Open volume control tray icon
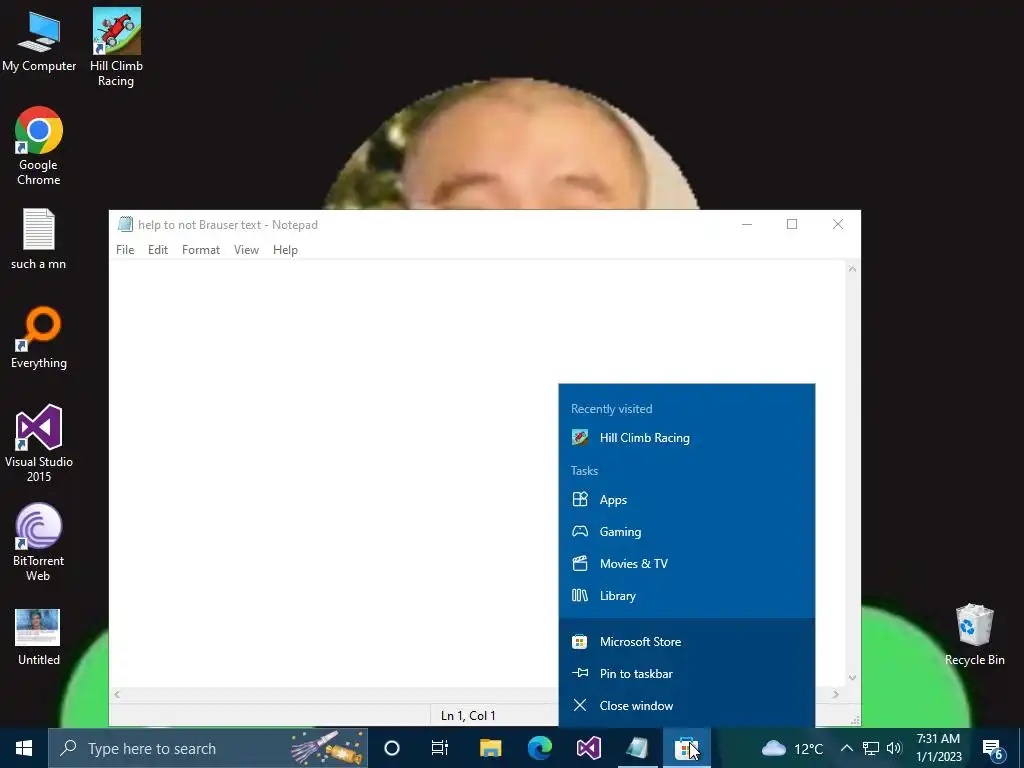Viewport: 1024px width, 768px height. point(894,748)
